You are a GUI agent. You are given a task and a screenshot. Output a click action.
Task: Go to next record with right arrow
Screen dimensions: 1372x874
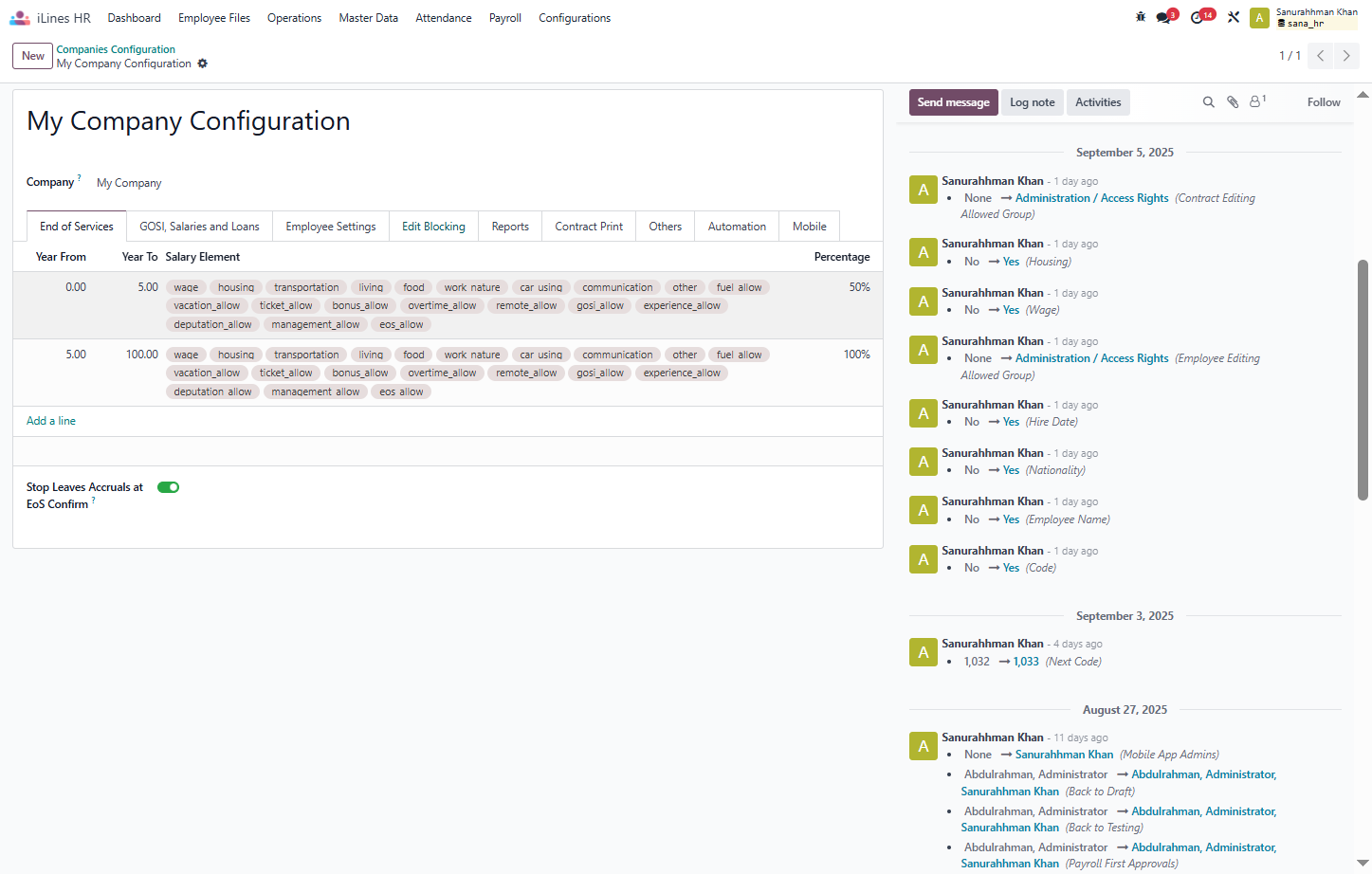(x=1346, y=56)
